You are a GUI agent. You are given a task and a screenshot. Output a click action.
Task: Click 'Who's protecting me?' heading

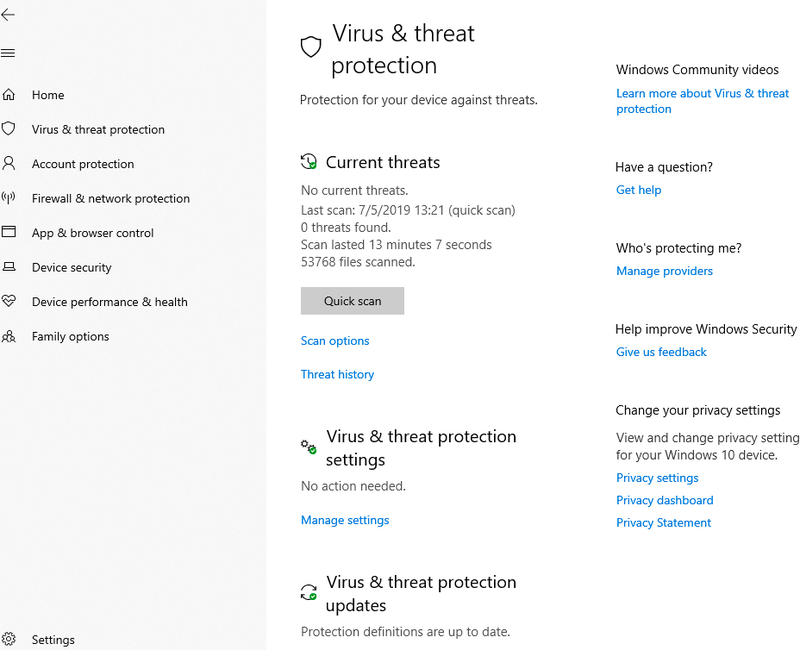click(678, 248)
